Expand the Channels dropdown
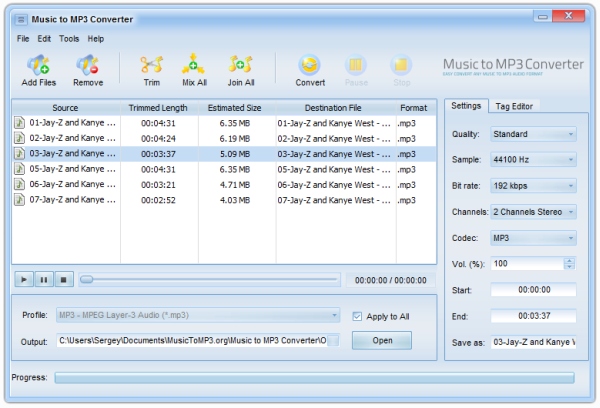The width and height of the screenshot is (600, 408). pos(533,212)
